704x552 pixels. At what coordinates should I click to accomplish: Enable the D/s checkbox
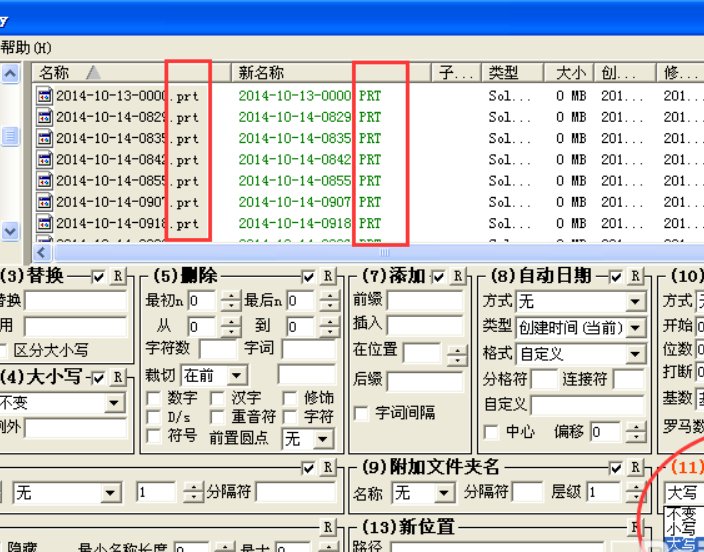coord(154,417)
